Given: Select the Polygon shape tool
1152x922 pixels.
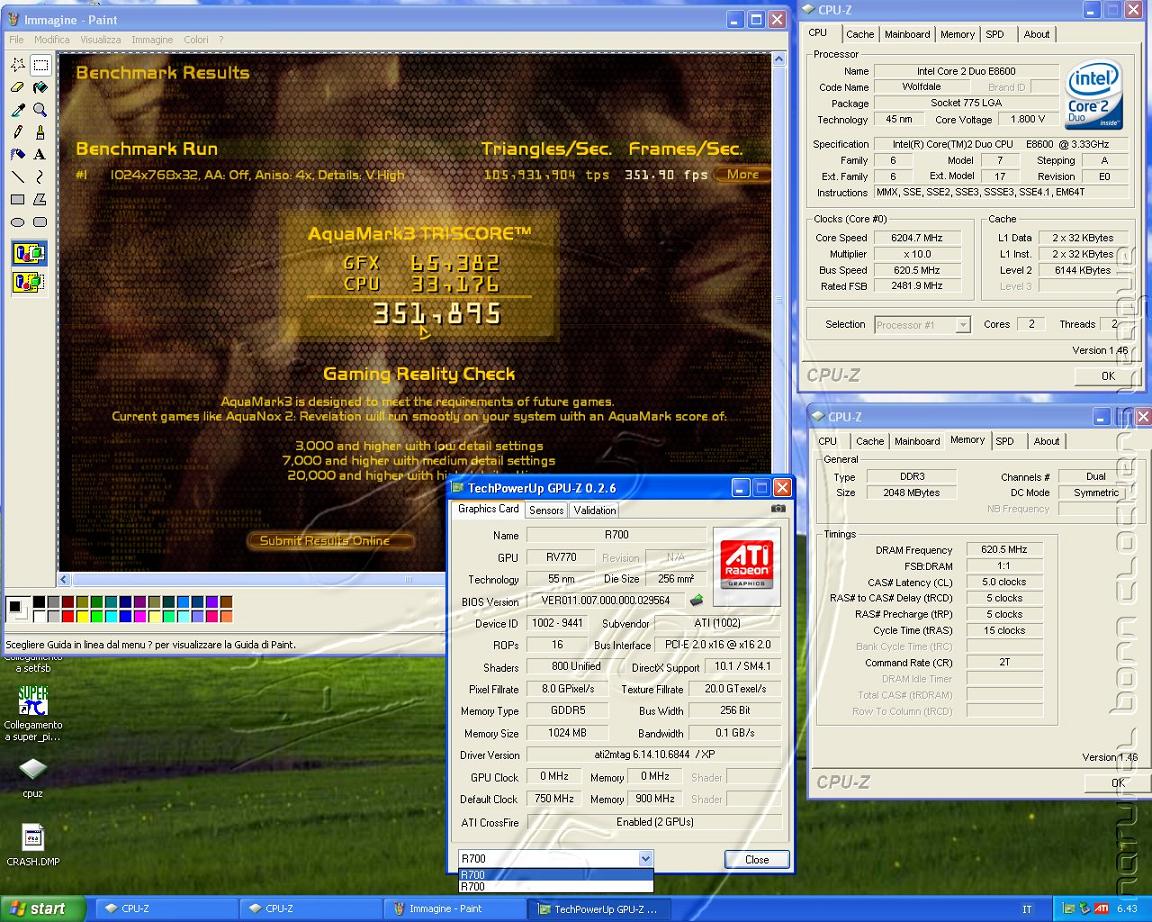Looking at the screenshot, I should point(40,199).
